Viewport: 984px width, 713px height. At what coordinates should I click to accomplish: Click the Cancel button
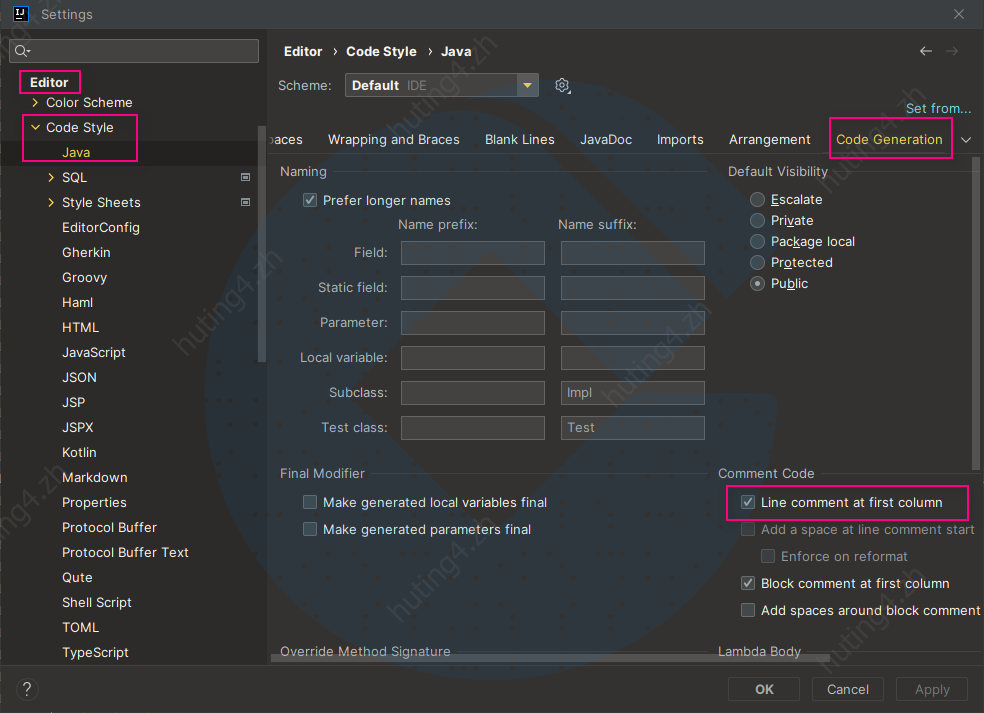click(x=848, y=689)
